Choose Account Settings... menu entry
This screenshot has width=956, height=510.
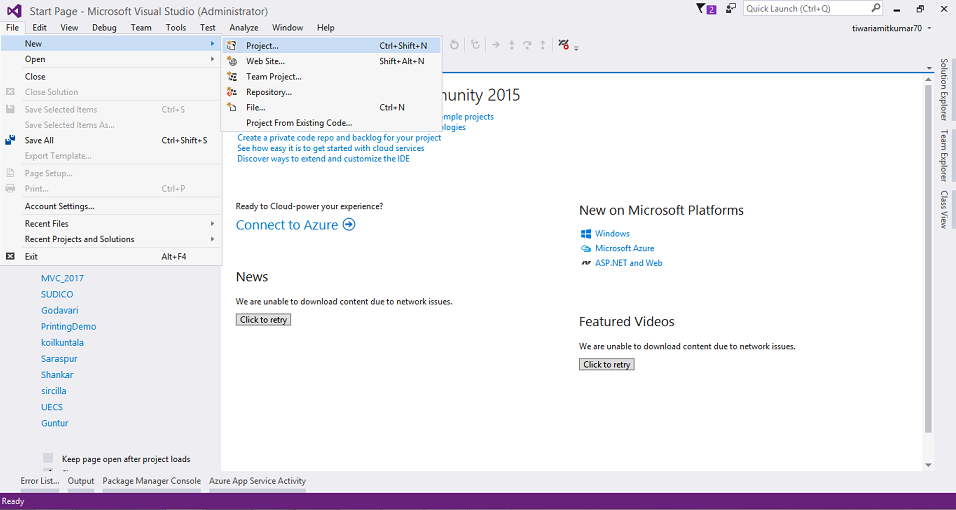110,206
